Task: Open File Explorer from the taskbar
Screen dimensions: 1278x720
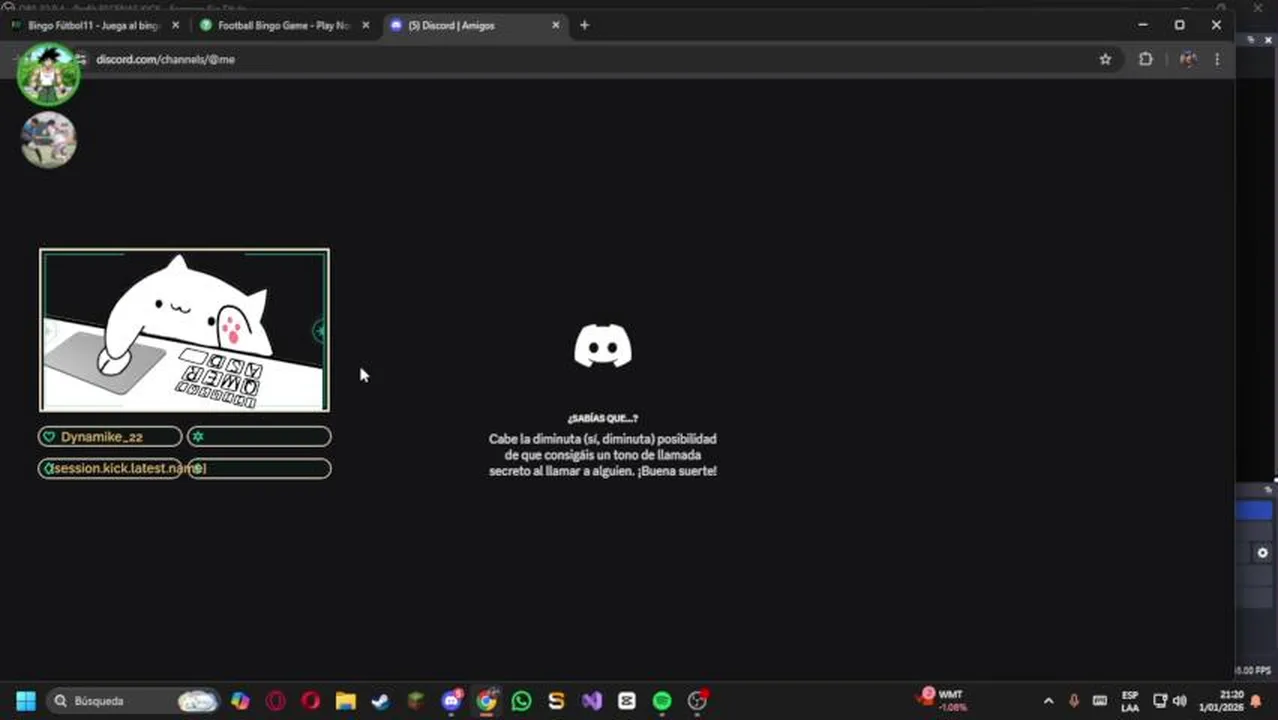Action: pyautogui.click(x=345, y=701)
